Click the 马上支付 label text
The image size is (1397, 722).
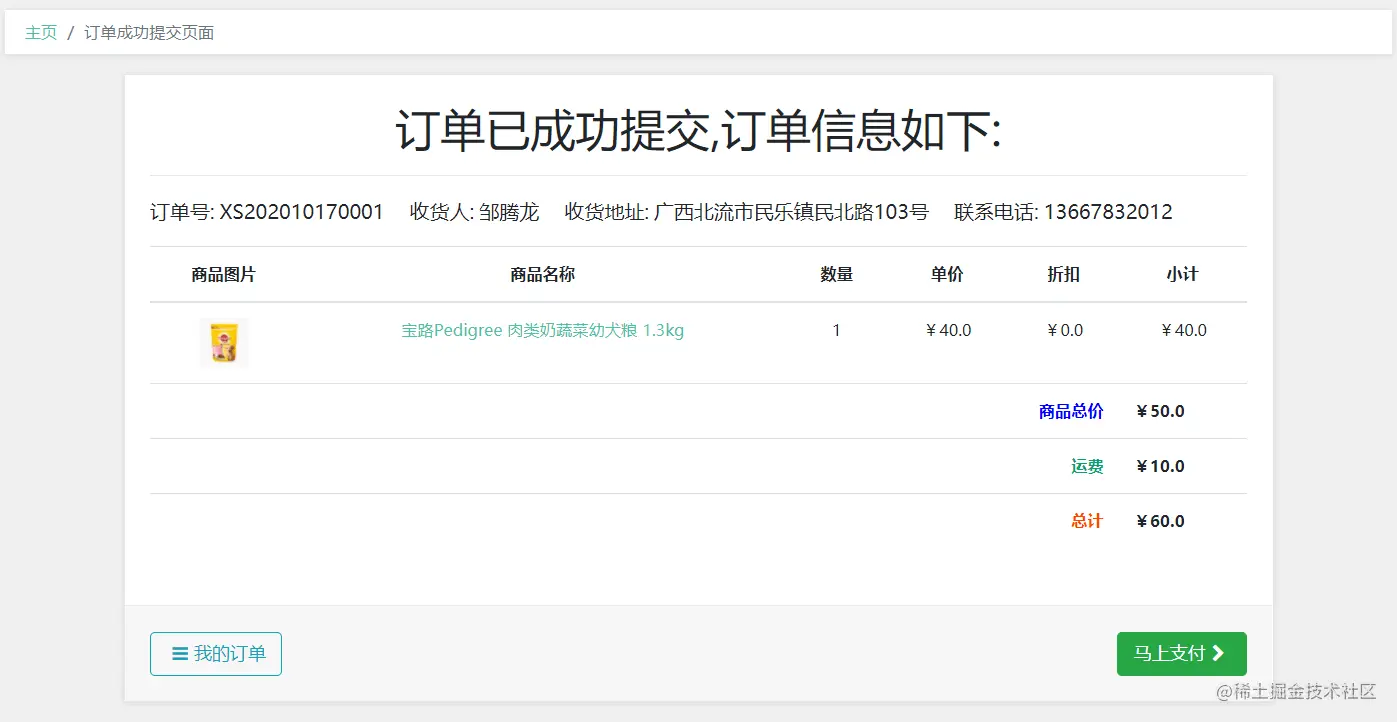1169,654
